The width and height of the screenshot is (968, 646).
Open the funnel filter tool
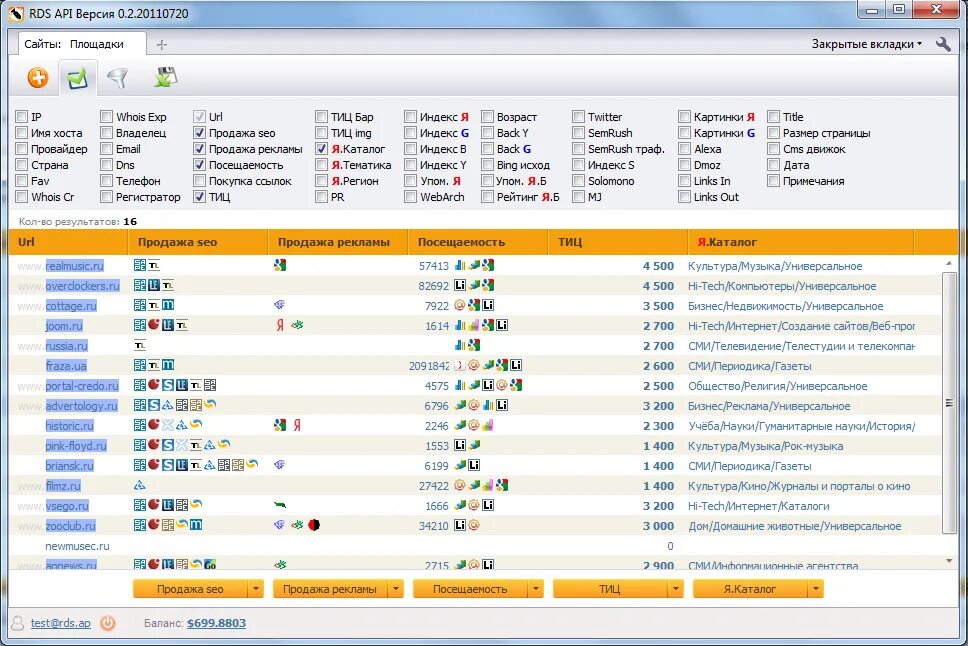click(x=117, y=78)
